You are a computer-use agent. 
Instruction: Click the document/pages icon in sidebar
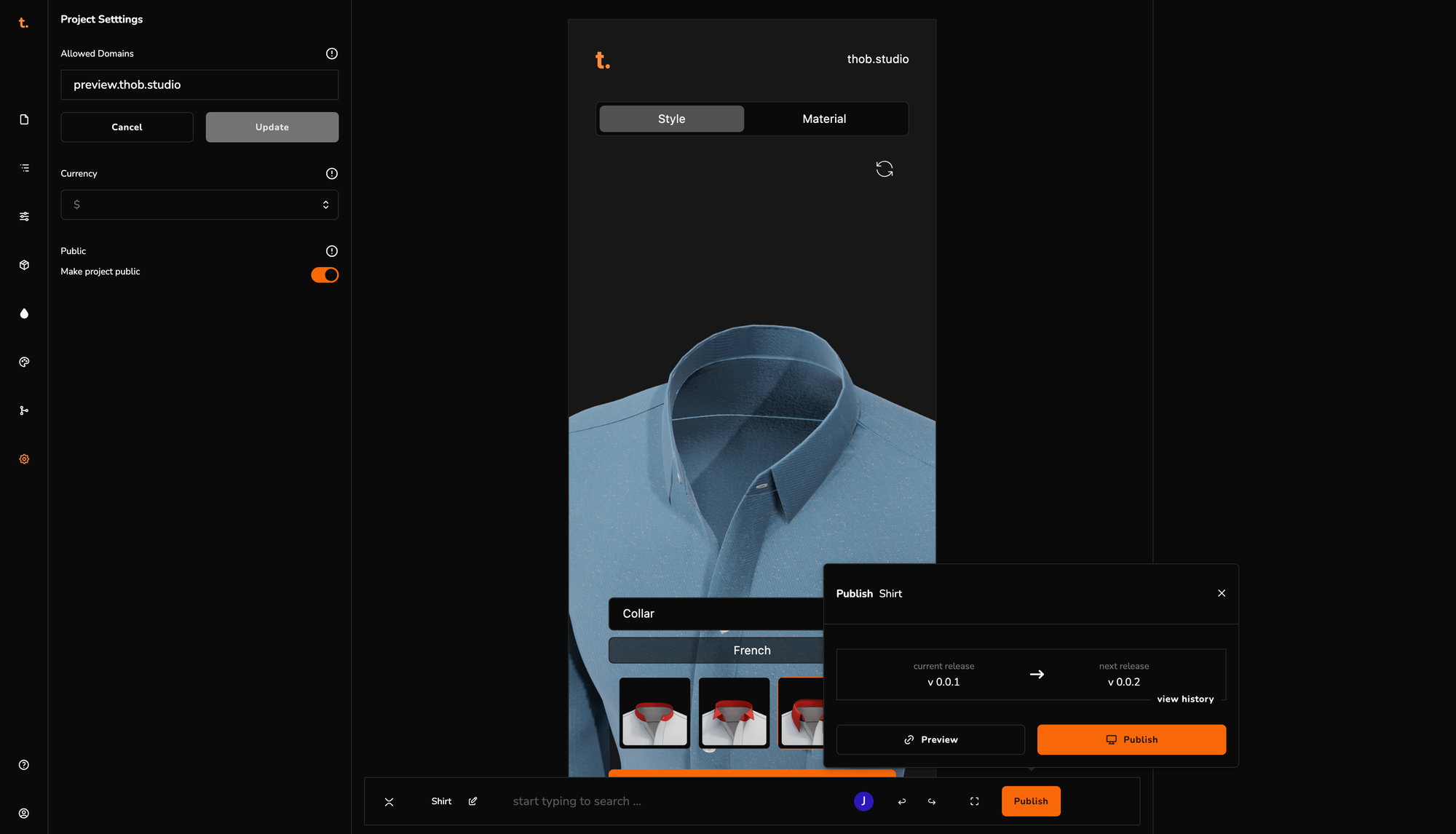tap(24, 119)
